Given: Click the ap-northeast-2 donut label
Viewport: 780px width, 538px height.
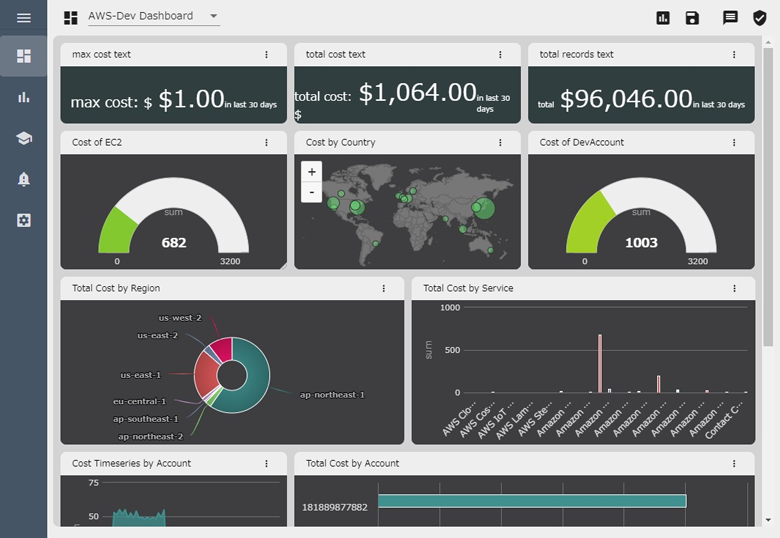Looking at the screenshot, I should [x=150, y=437].
